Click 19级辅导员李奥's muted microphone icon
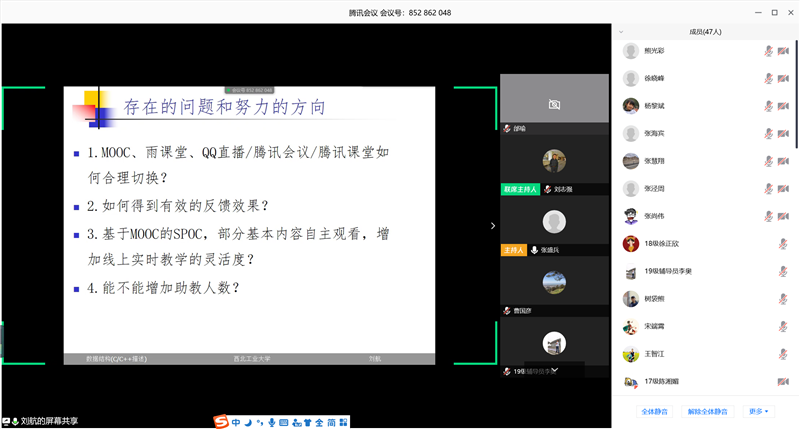This screenshot has height=429, width=800. pyautogui.click(x=783, y=271)
